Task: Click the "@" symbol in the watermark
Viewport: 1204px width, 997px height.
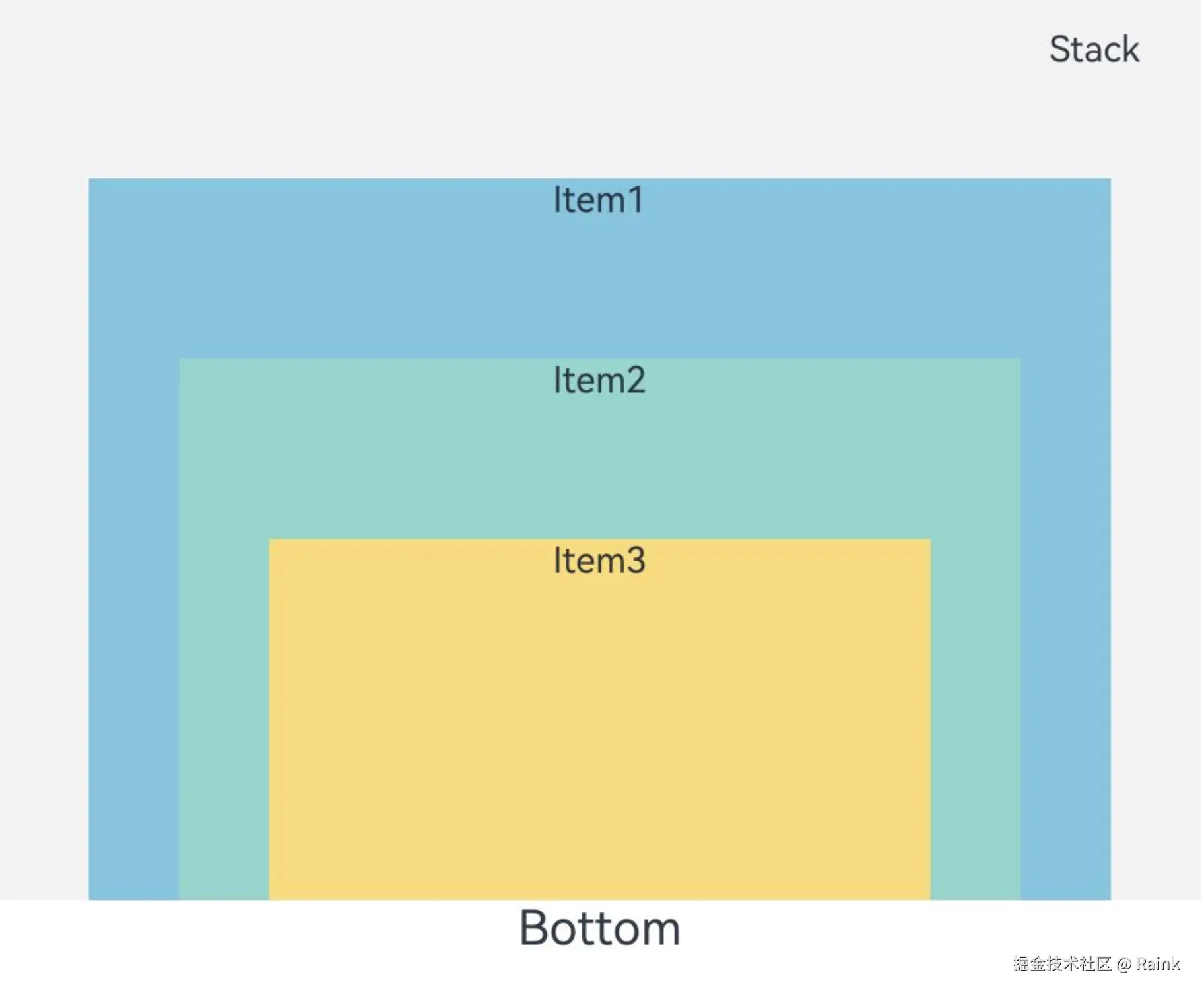Action: [1123, 965]
